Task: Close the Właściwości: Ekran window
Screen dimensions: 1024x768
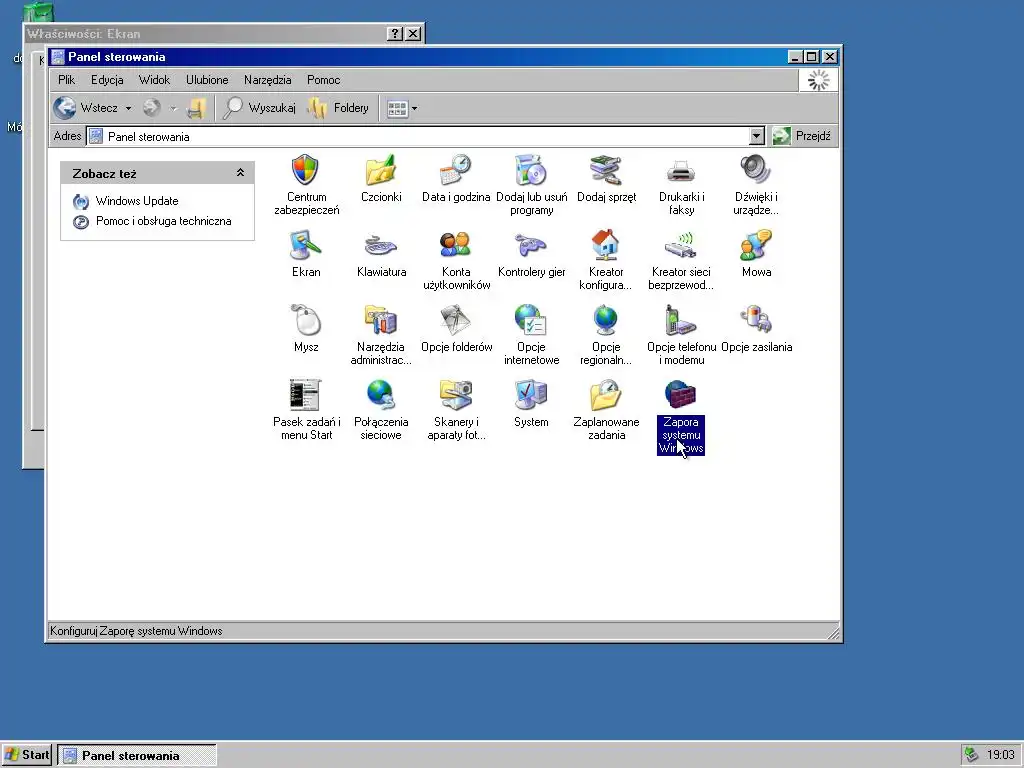Action: [x=413, y=33]
